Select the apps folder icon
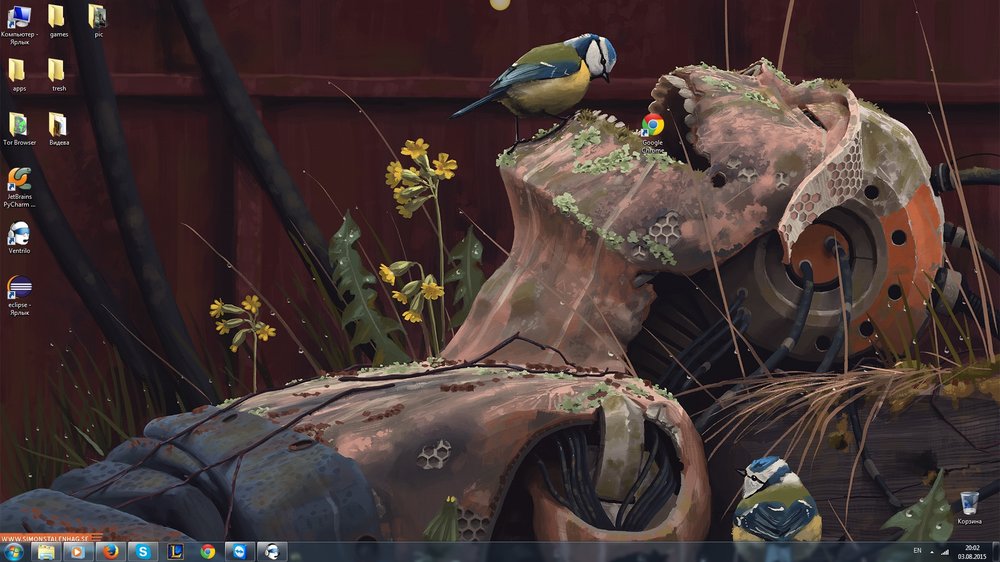The width and height of the screenshot is (1000, 562). pyautogui.click(x=19, y=70)
